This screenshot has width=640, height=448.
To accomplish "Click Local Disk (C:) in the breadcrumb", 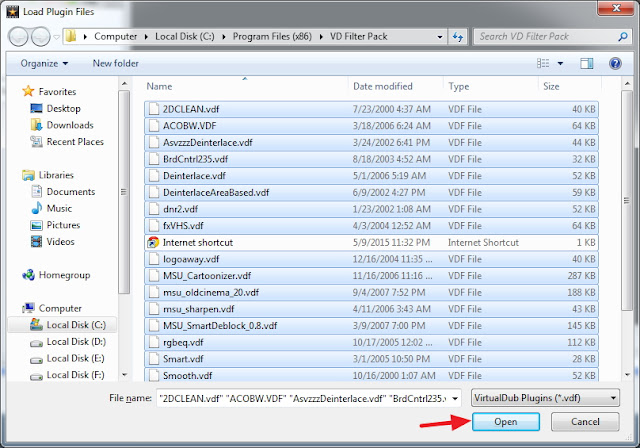I will [184, 36].
